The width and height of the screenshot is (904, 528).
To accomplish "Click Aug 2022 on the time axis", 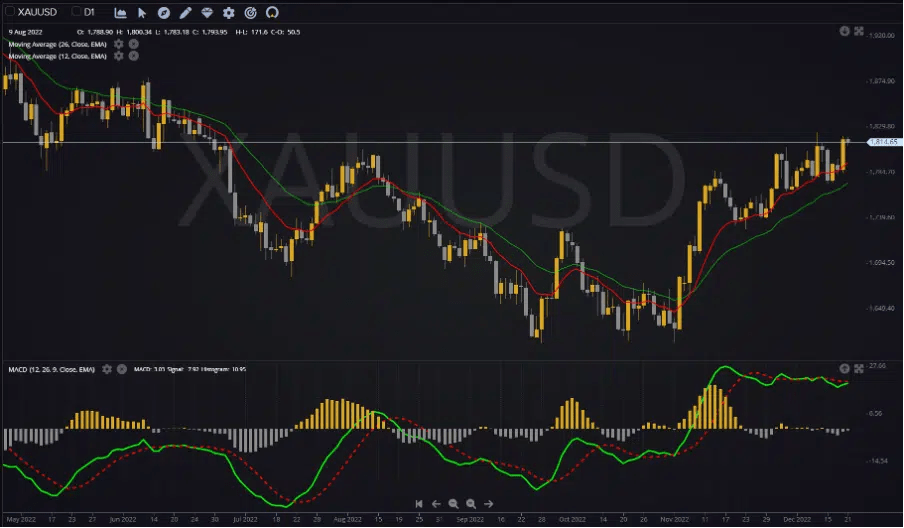I will click(348, 519).
